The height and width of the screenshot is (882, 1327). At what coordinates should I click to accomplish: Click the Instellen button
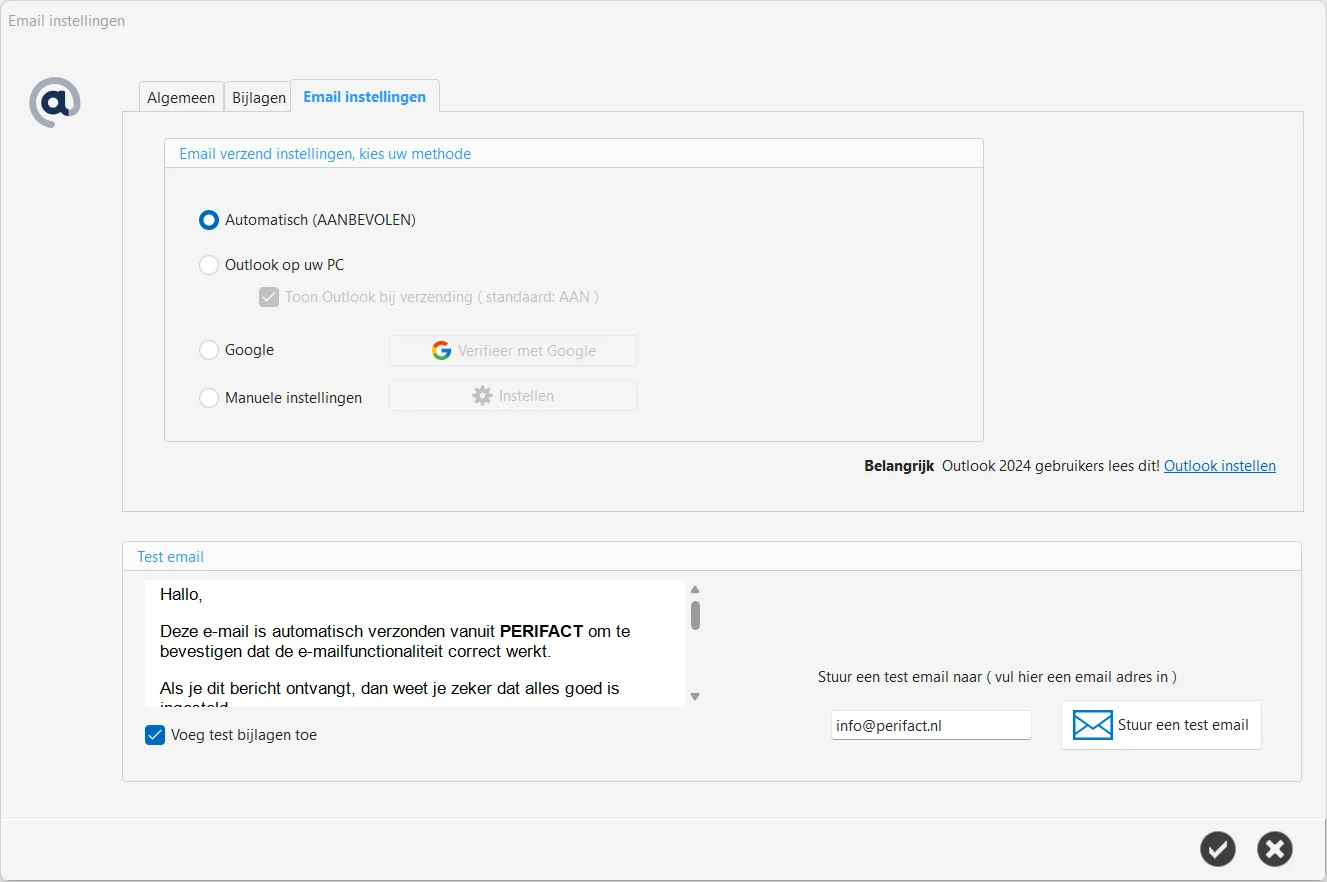[x=513, y=396]
